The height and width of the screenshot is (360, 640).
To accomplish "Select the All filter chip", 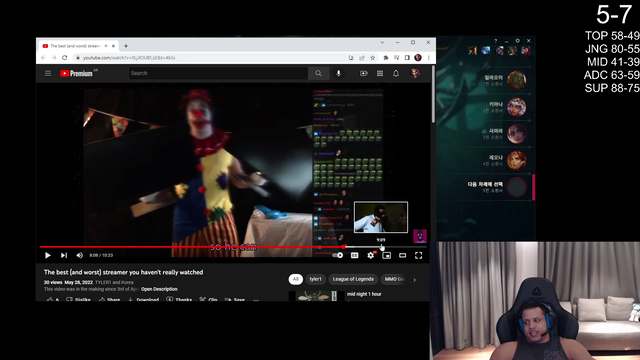I will (x=296, y=279).
